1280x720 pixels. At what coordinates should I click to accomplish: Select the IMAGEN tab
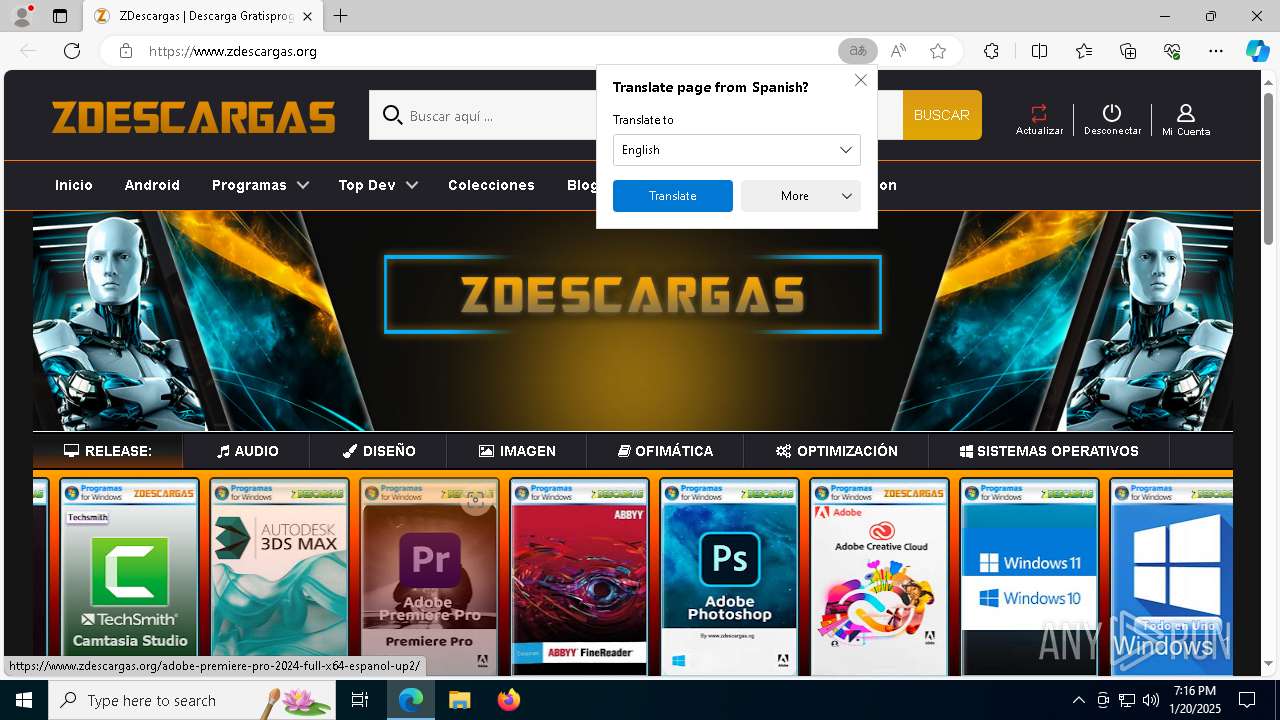pyautogui.click(x=517, y=451)
